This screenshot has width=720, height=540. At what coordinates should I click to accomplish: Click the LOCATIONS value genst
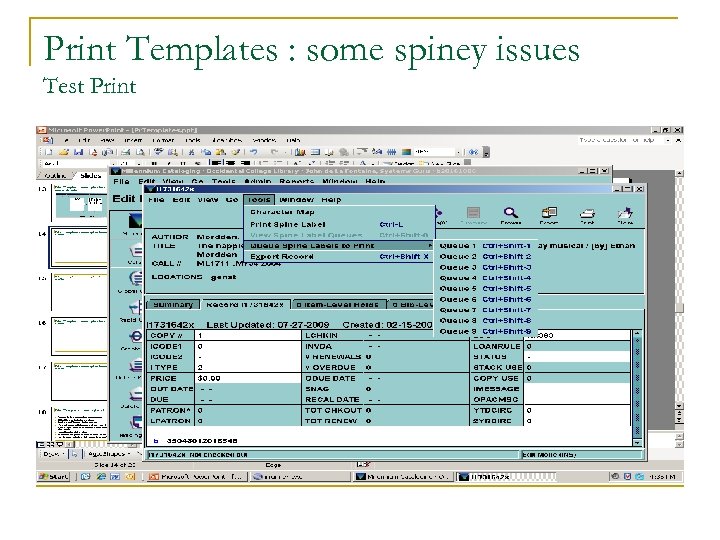224,277
